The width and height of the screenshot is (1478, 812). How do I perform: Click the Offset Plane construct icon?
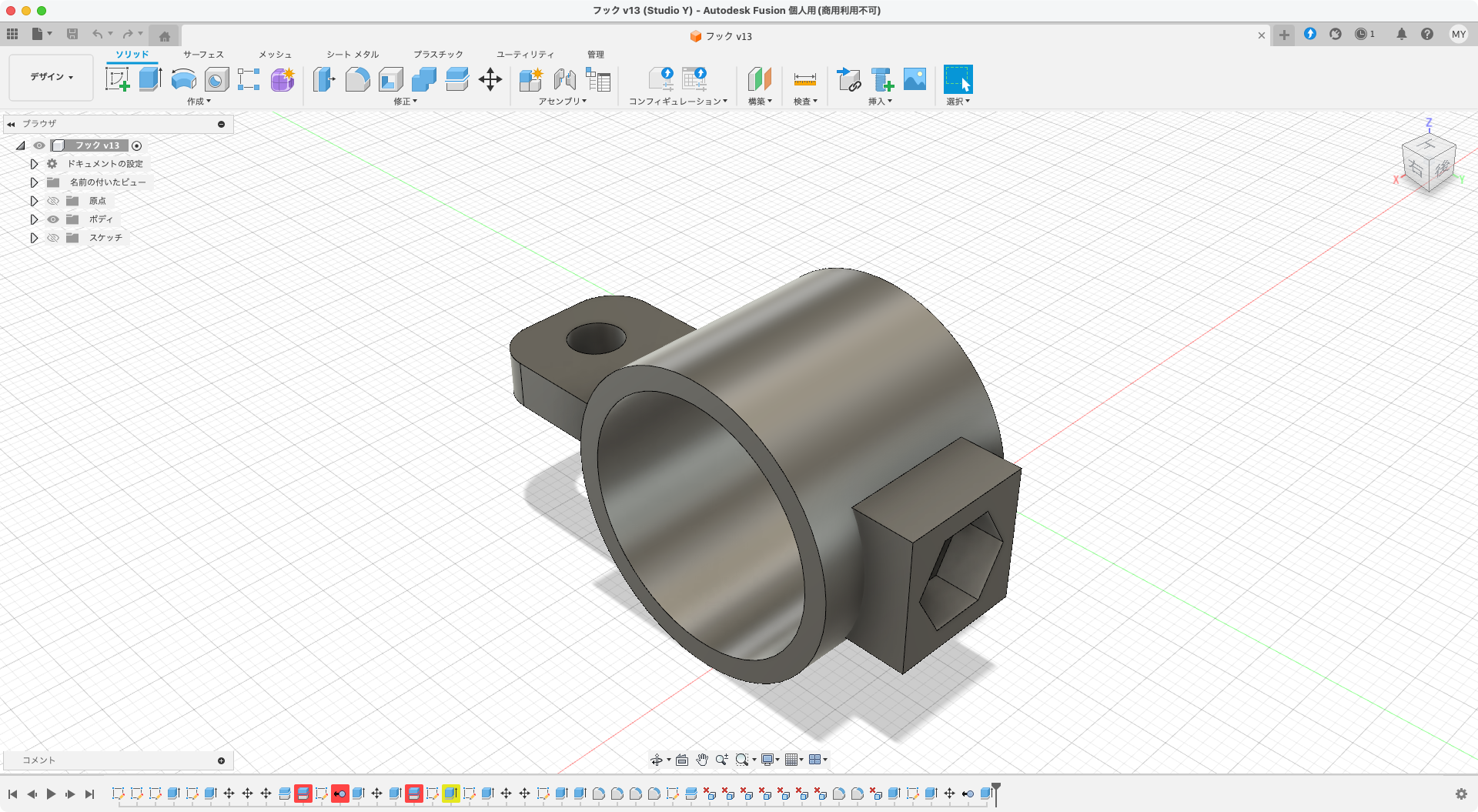[759, 79]
